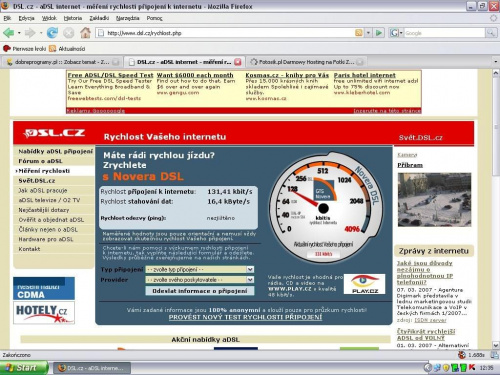Image resolution: width=500 pixels, height=375 pixels.
Task: Click the speedometer gauge graphic
Action: point(325,208)
